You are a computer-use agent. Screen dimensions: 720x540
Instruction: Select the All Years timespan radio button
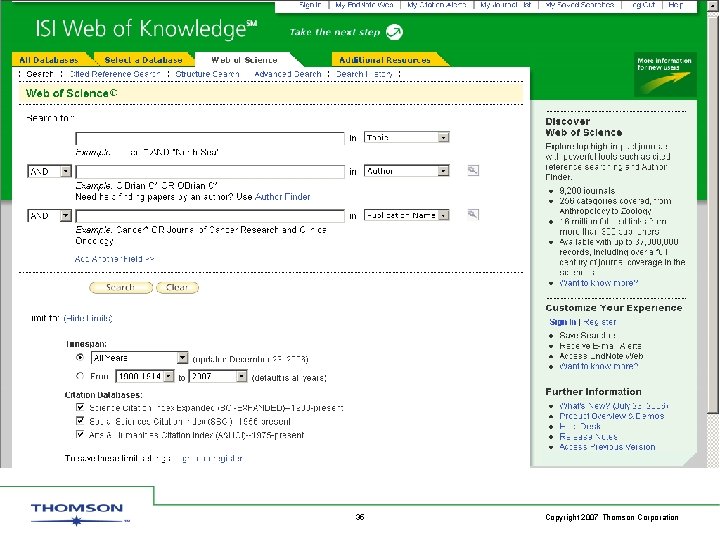(x=80, y=357)
